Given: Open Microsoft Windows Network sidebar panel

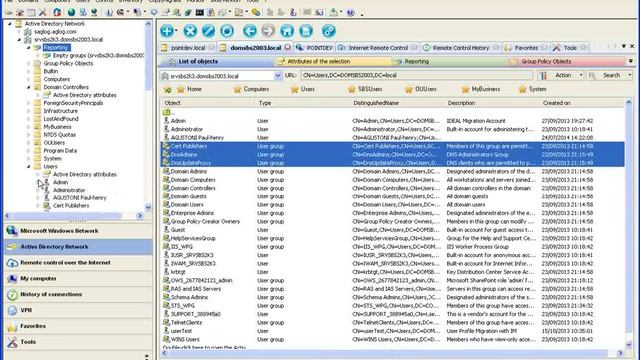Looking at the screenshot, I should 78,231.
